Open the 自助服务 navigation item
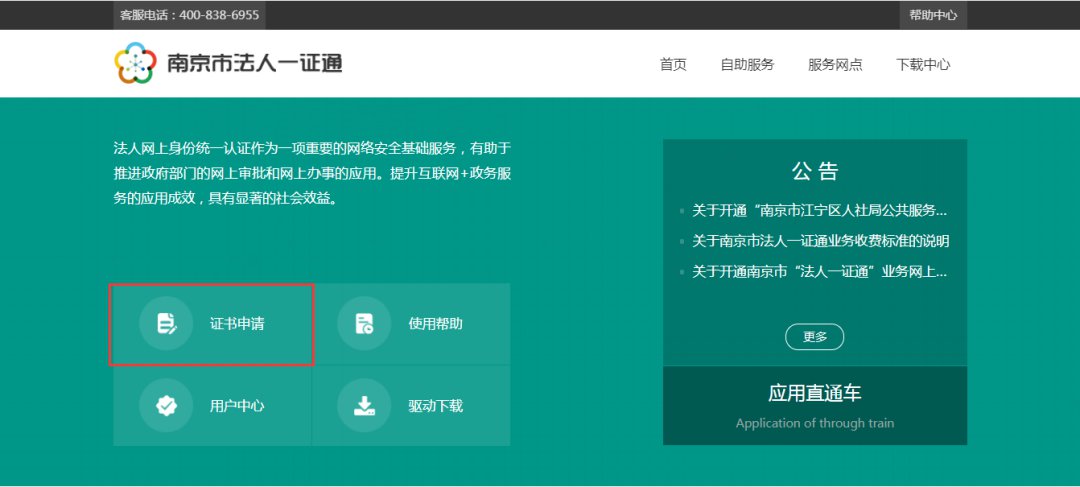This screenshot has width=1080, height=487. pyautogui.click(x=747, y=65)
